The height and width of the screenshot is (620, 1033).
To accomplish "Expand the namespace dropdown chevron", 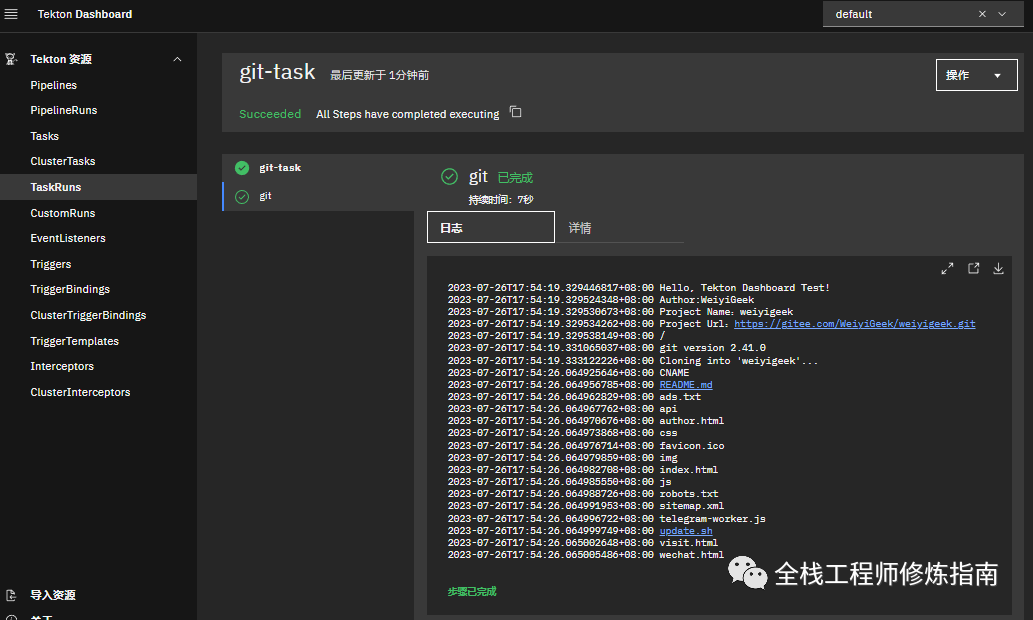I will point(1002,14).
